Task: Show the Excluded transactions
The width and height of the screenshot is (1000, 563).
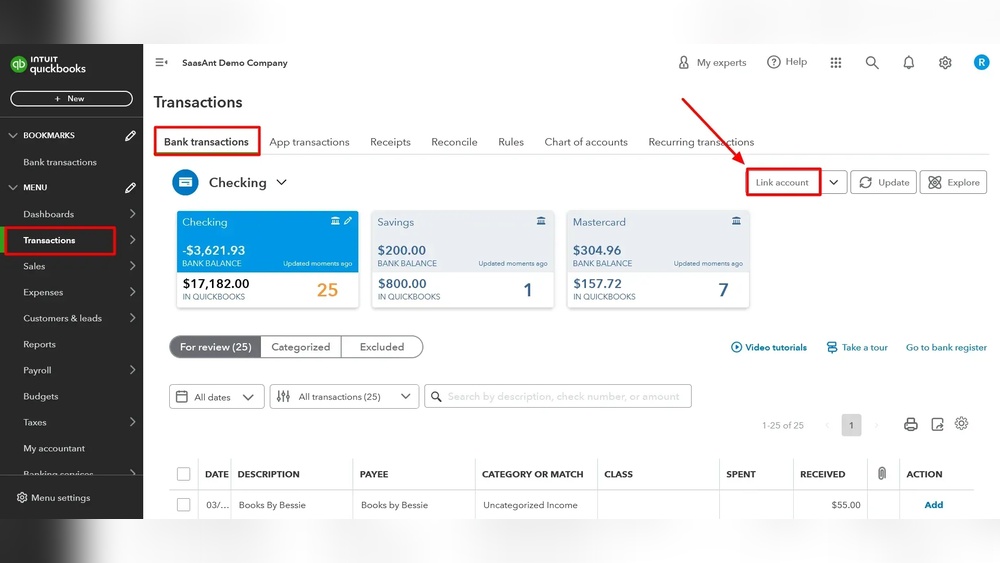Action: (382, 347)
